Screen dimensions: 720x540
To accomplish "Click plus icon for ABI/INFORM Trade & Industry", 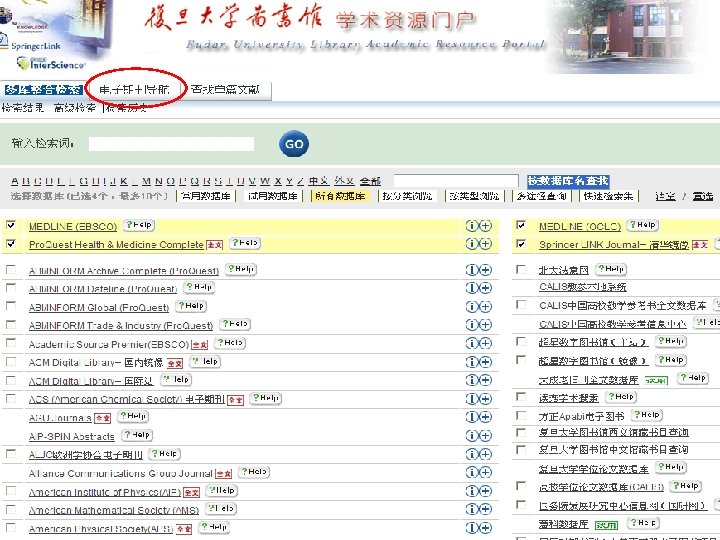I will 486,325.
